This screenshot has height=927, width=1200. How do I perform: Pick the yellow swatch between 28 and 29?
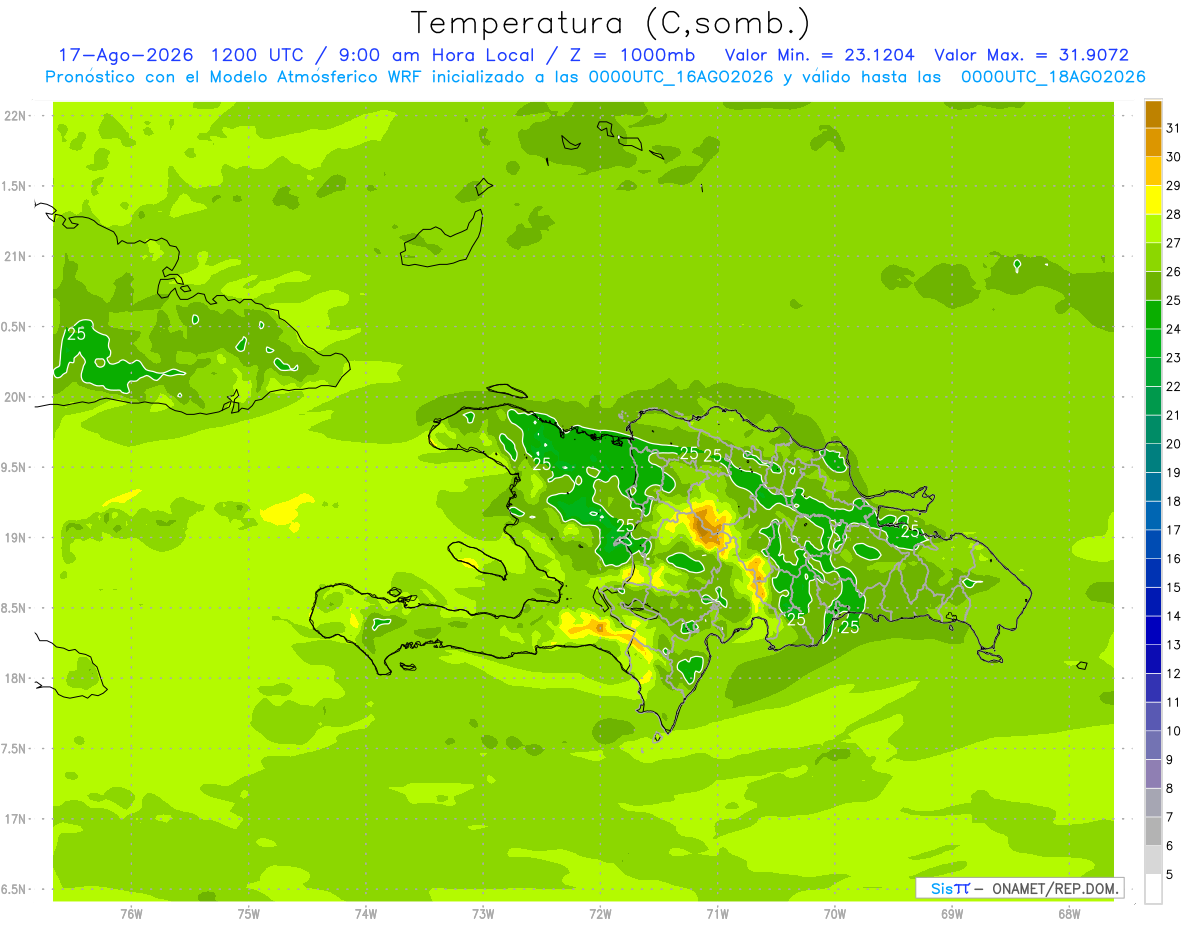click(1153, 200)
